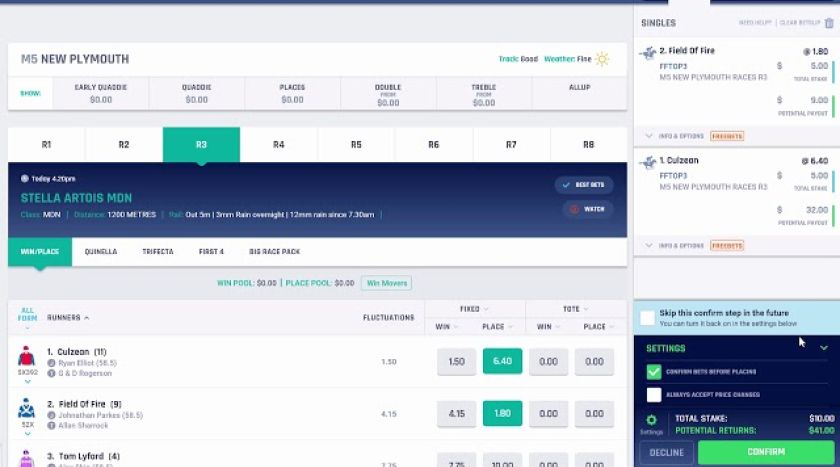Click the Settings gear icon in betslip
The image size is (840, 467).
pos(651,421)
